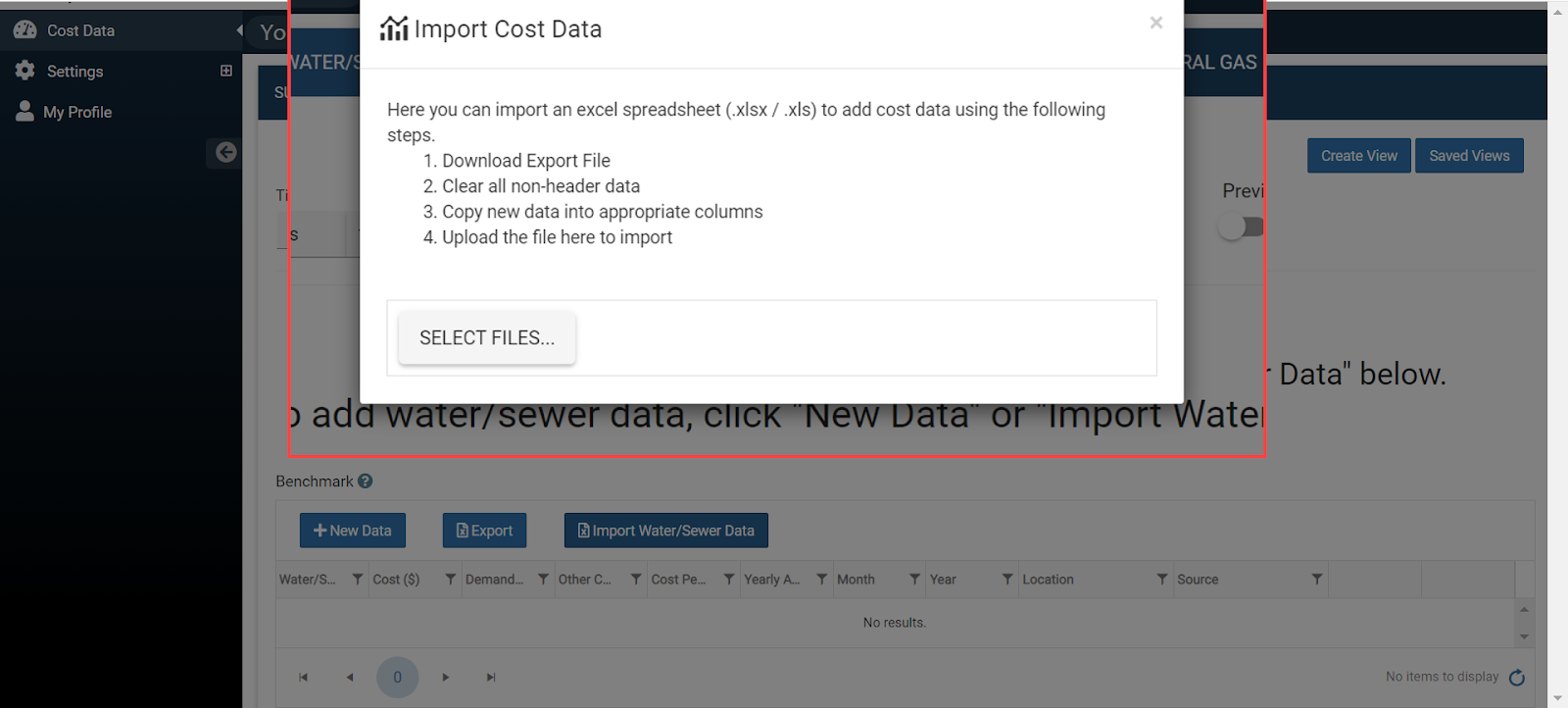Click the next page arrow in pager

click(446, 678)
